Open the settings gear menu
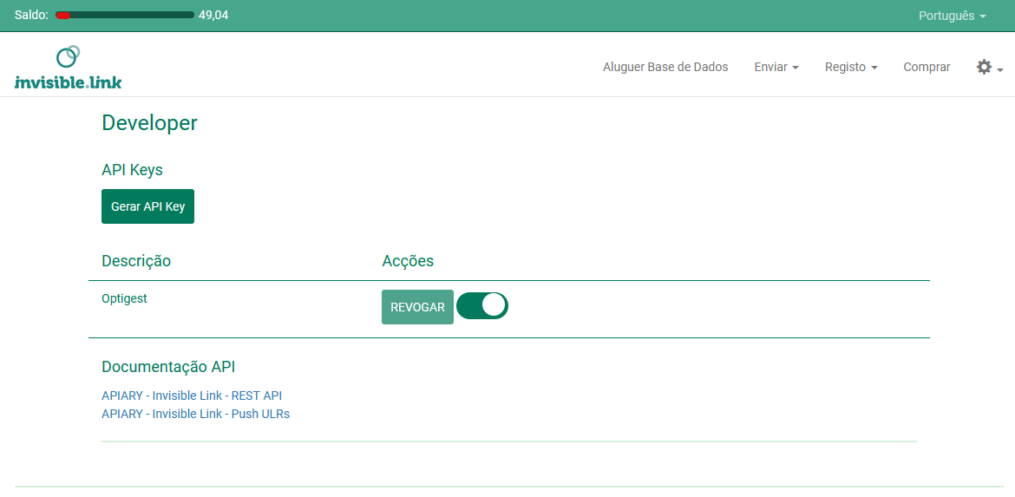This screenshot has height=497, width=1015. tap(987, 67)
